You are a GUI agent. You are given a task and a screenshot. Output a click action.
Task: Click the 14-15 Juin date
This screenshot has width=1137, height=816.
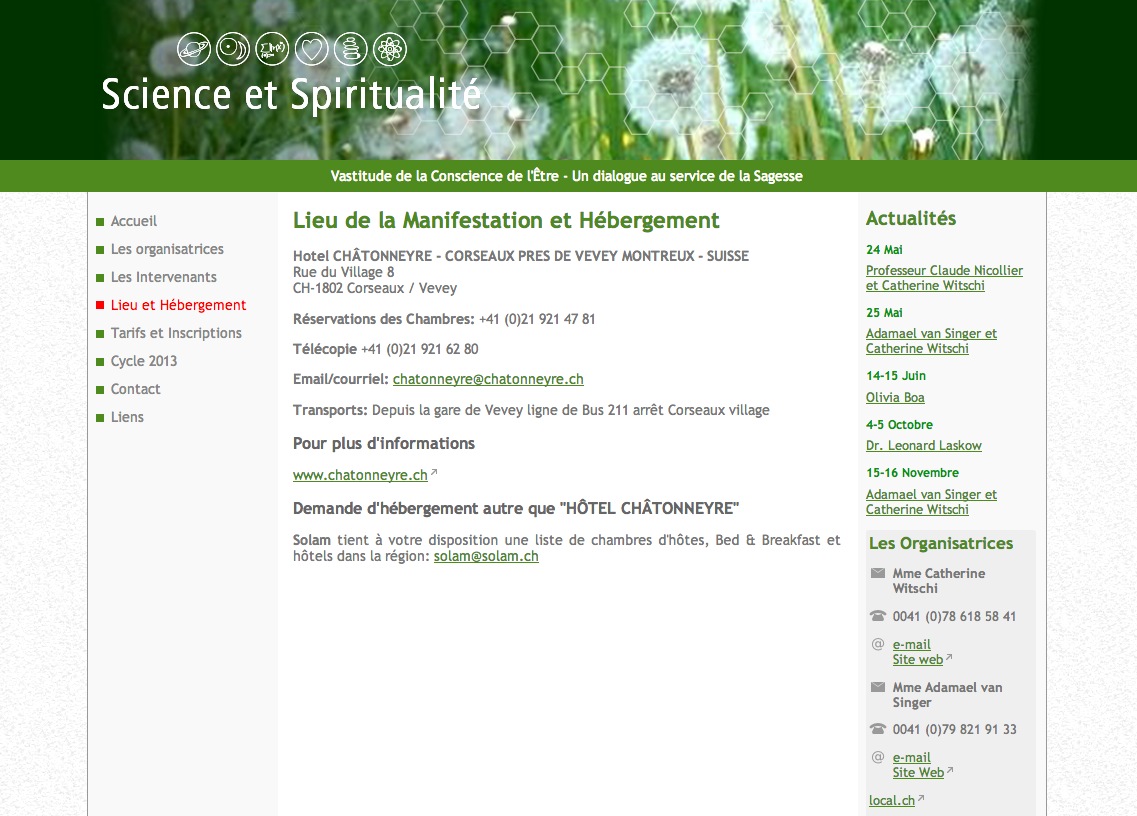point(896,376)
